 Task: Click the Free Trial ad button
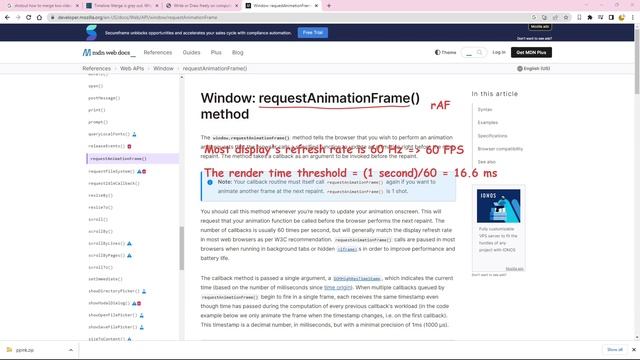click(x=313, y=33)
